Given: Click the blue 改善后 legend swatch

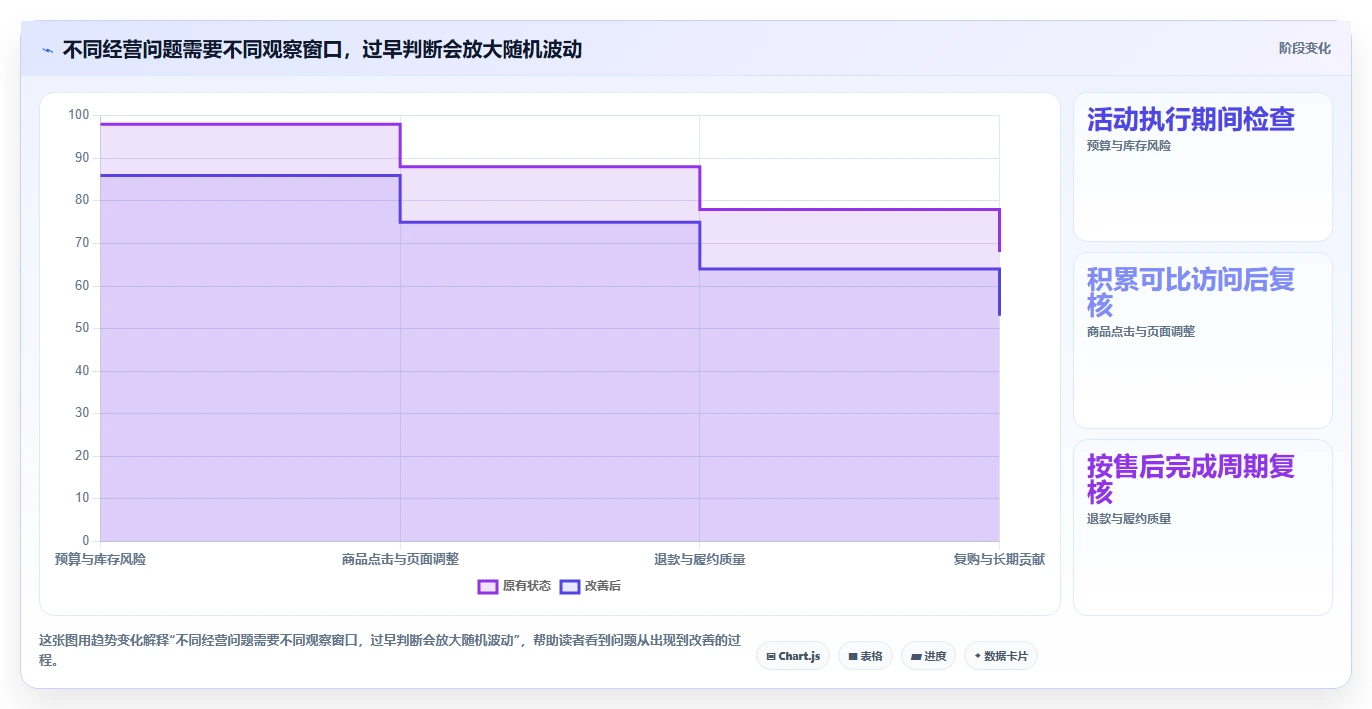Looking at the screenshot, I should point(570,586).
